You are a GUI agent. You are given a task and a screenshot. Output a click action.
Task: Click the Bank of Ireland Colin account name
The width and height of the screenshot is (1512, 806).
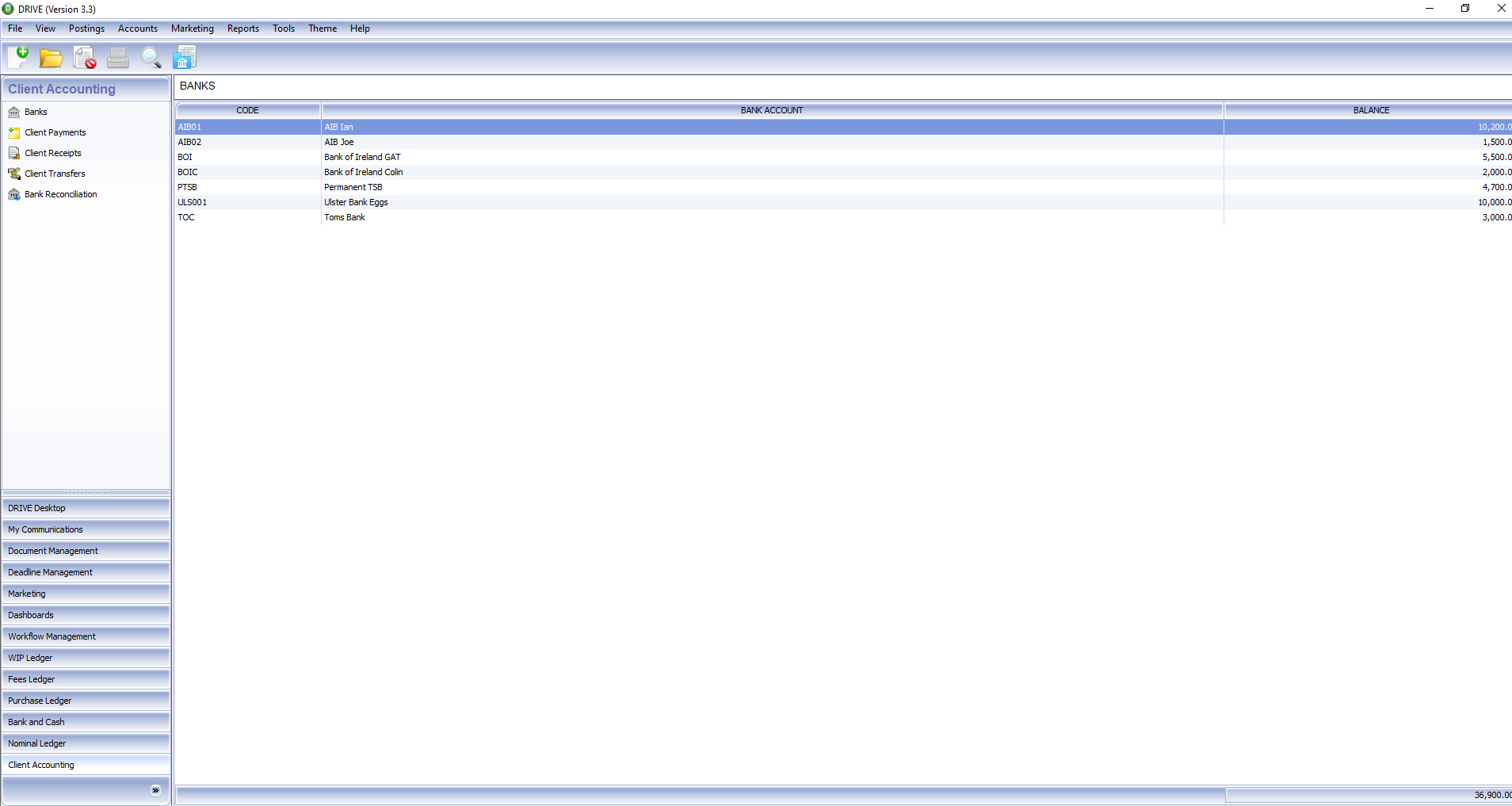pyautogui.click(x=363, y=172)
